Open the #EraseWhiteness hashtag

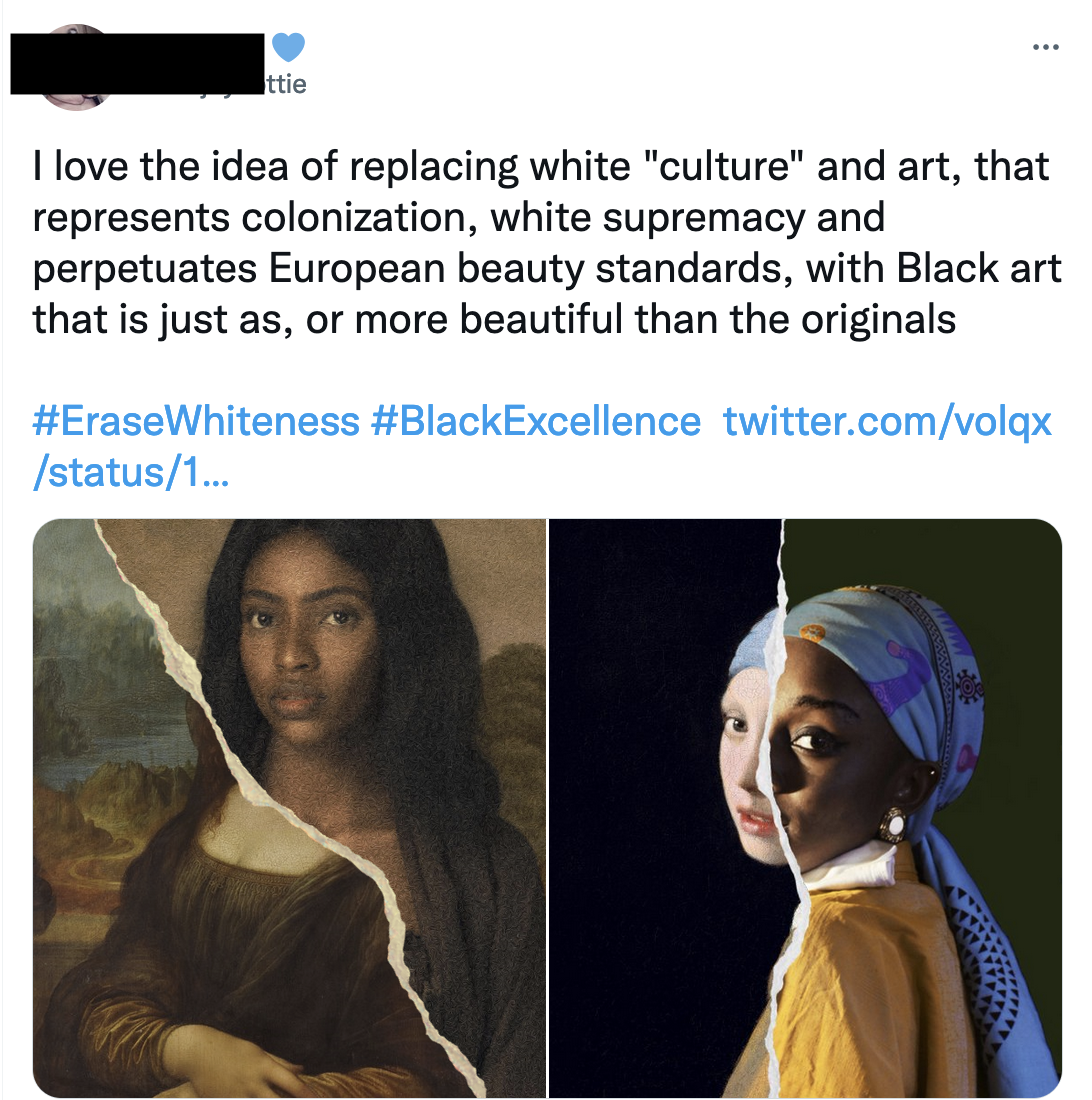coord(196,422)
